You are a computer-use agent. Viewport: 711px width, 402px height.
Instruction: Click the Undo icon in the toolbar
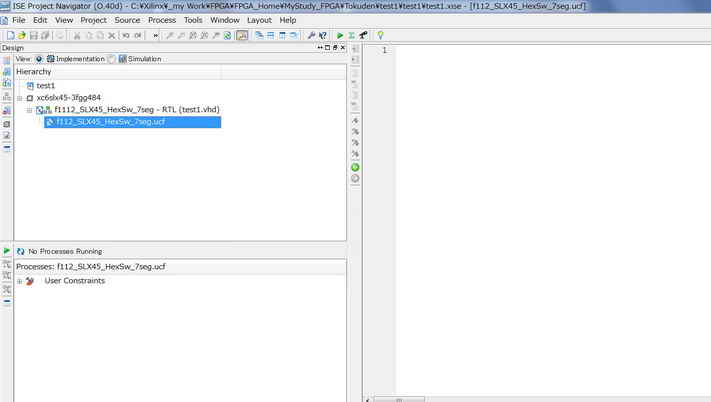126,35
